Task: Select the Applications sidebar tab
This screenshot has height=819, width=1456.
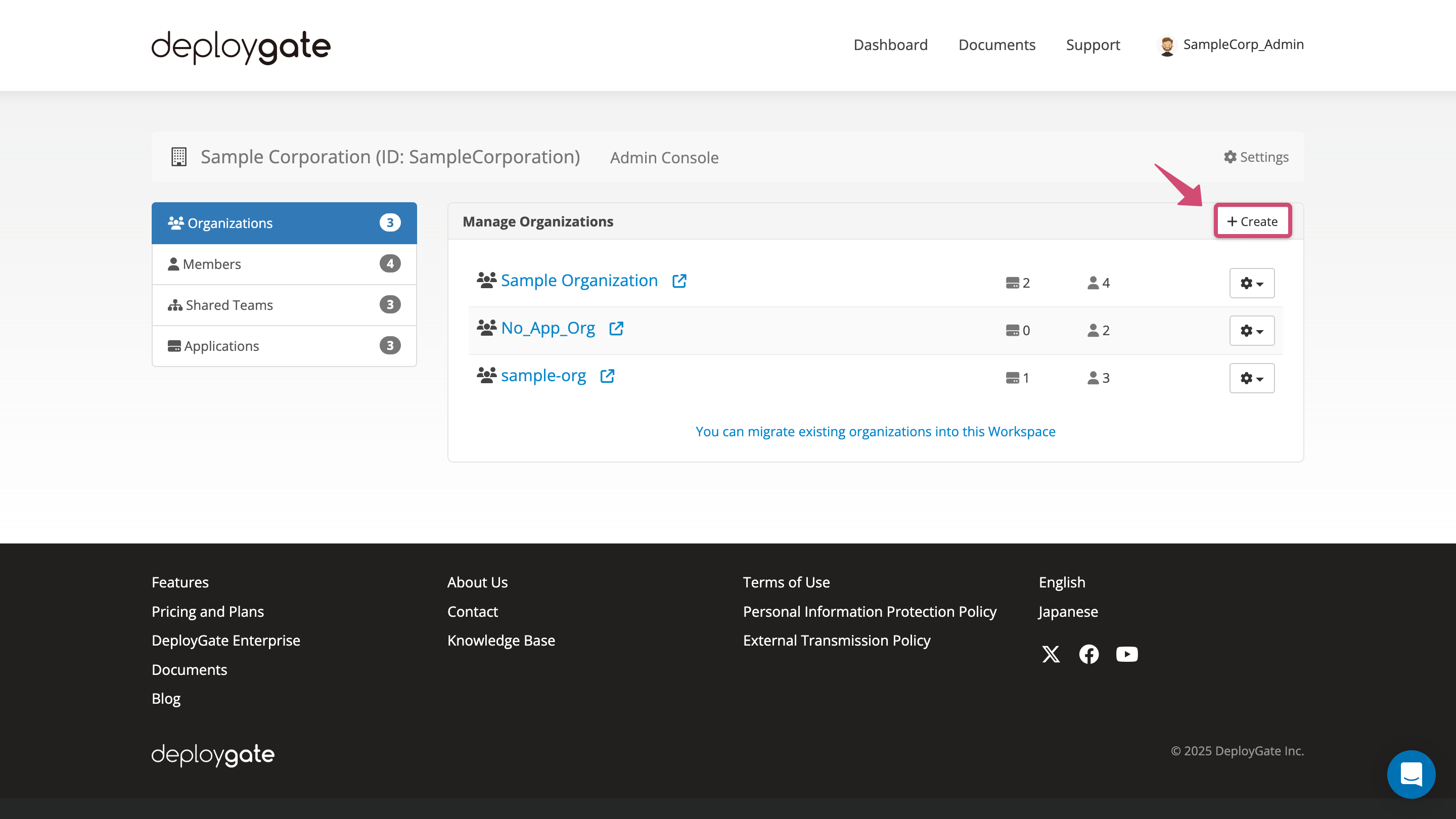Action: click(x=284, y=346)
